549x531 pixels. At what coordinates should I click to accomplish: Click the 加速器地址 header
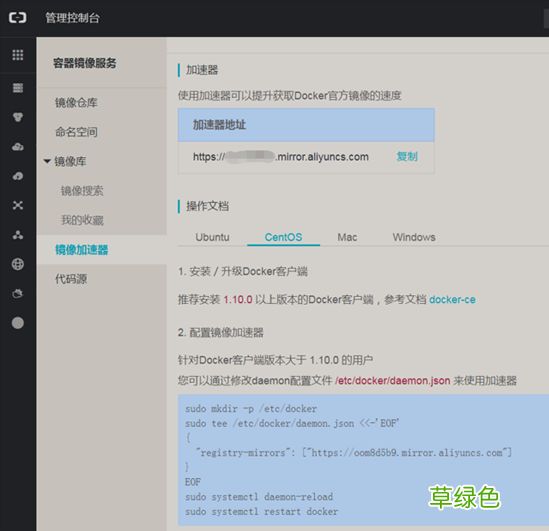tap(219, 125)
